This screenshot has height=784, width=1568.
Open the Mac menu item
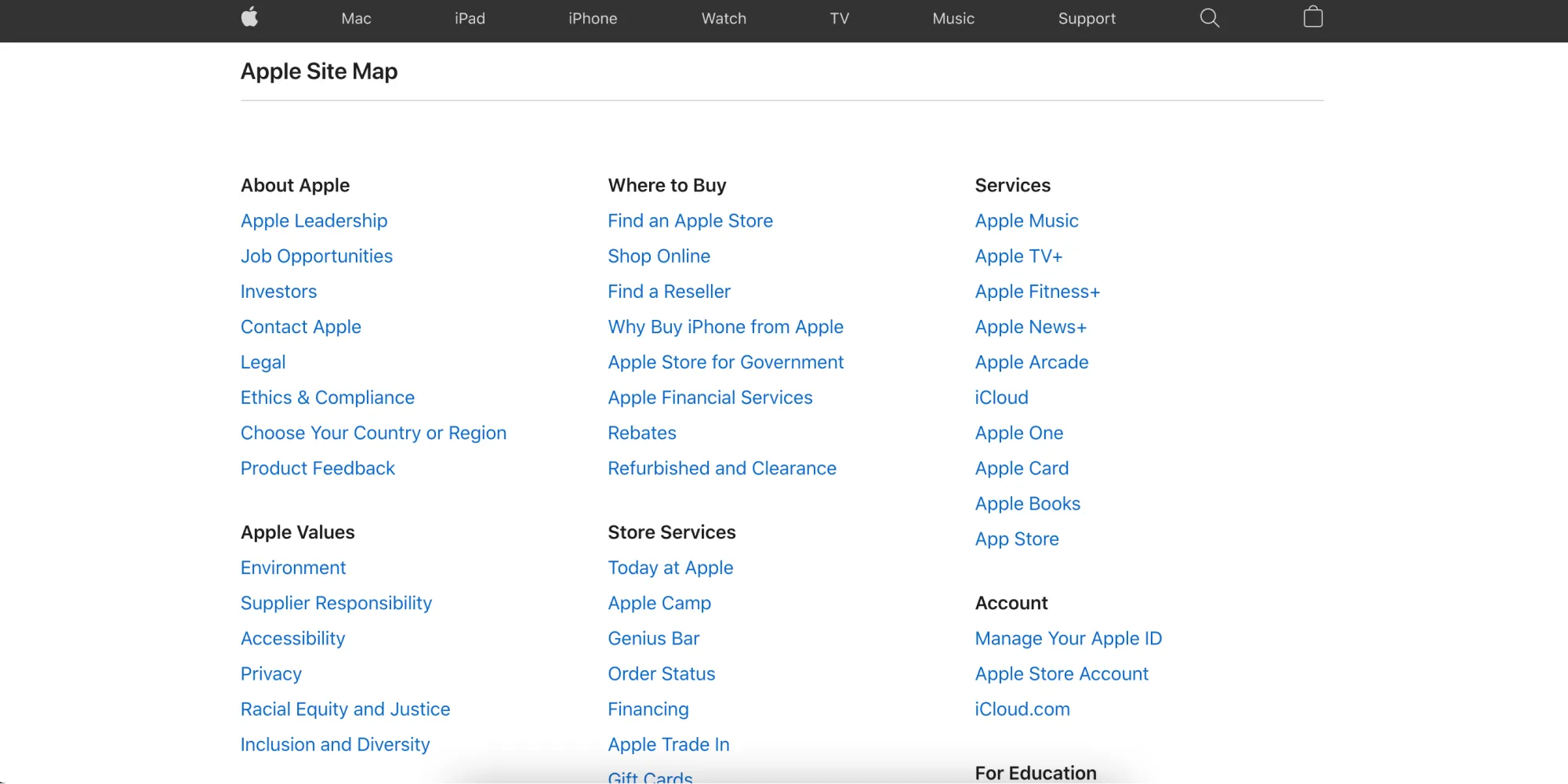[356, 18]
